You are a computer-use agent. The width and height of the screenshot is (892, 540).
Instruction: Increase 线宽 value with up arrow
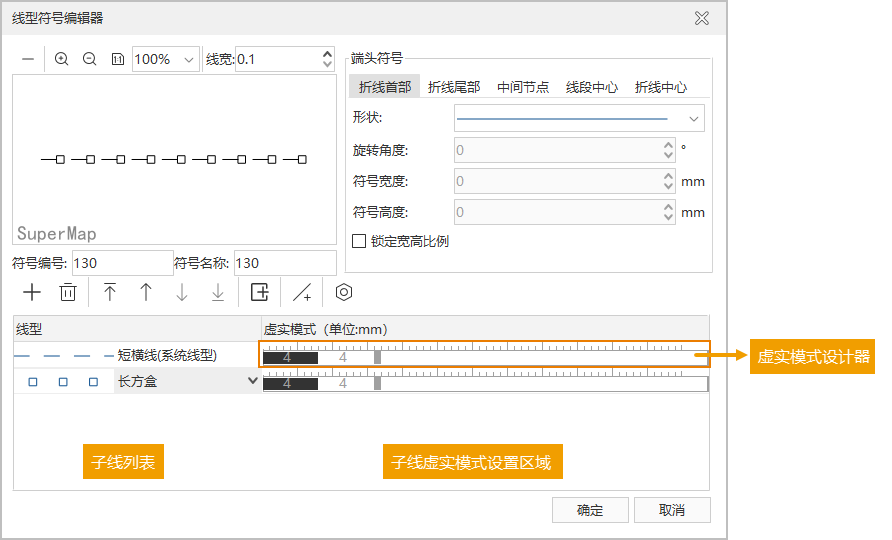tap(327, 53)
